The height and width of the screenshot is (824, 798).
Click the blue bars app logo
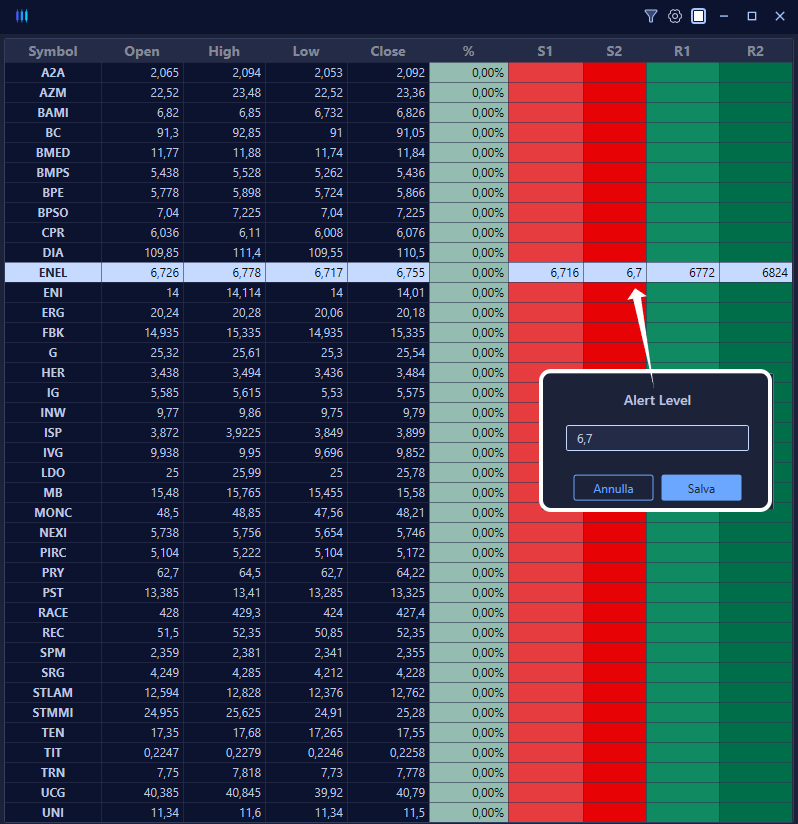tap(22, 16)
